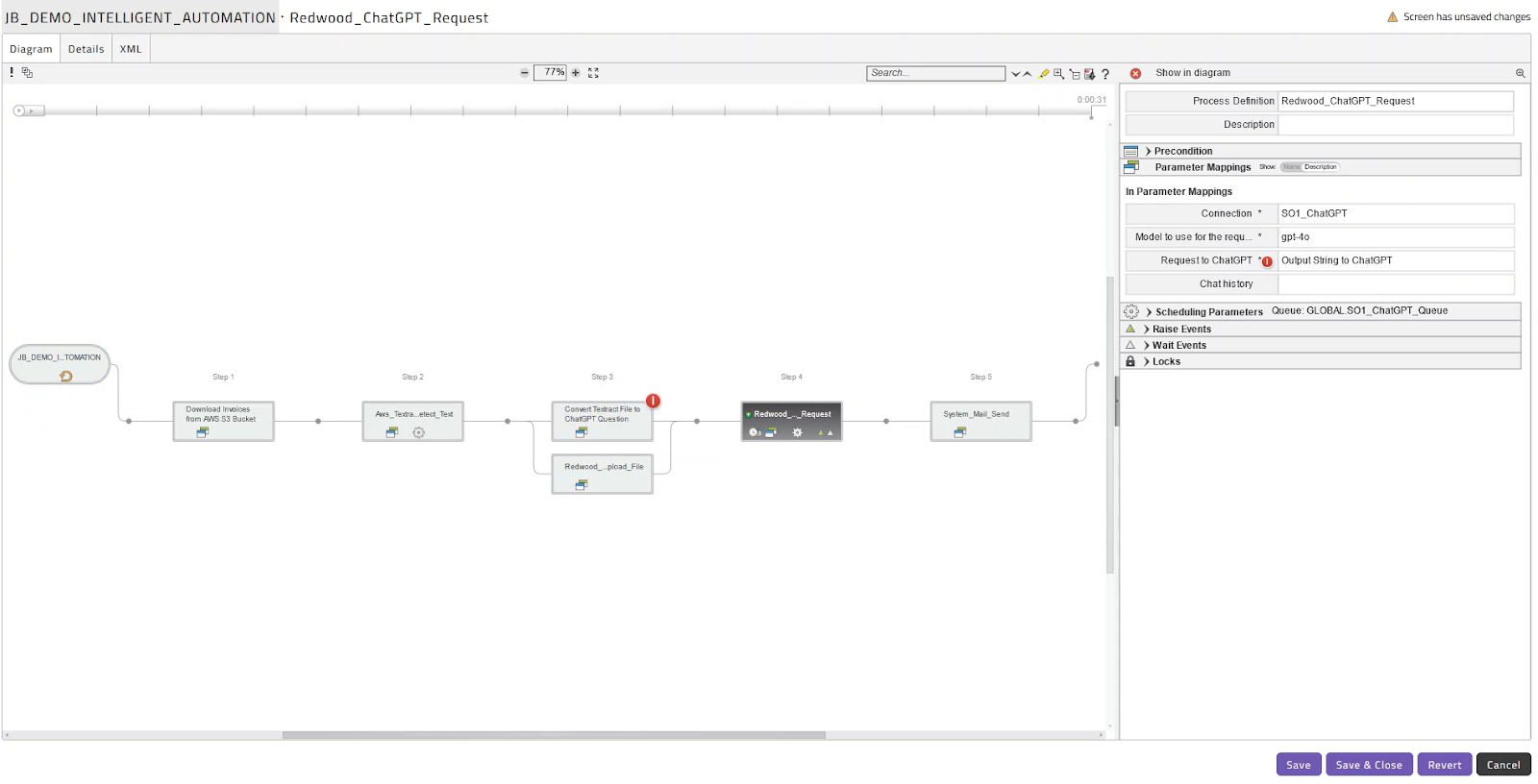
Task: Click the zoom in plus icon
Action: pyautogui.click(x=576, y=73)
